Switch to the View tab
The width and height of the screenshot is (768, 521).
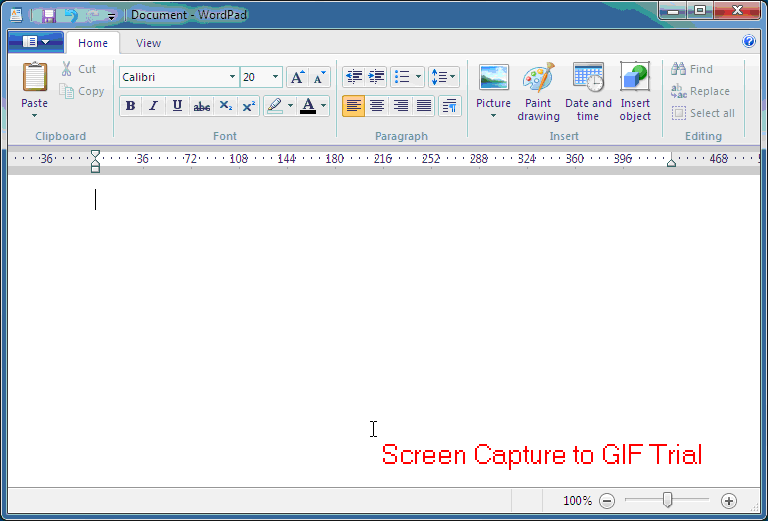pos(148,43)
